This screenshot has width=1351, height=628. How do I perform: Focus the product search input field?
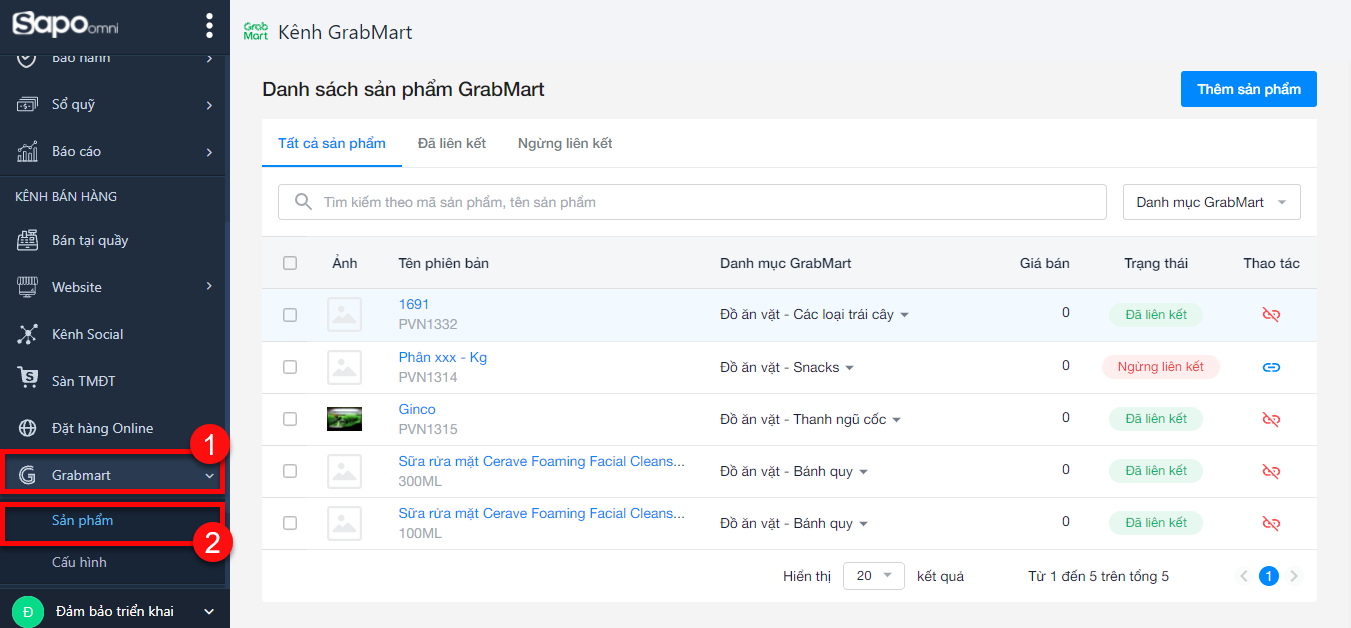(692, 202)
